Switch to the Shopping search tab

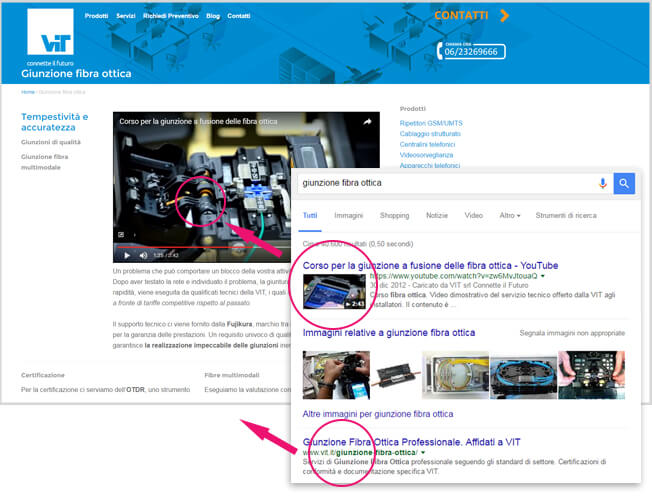394,215
